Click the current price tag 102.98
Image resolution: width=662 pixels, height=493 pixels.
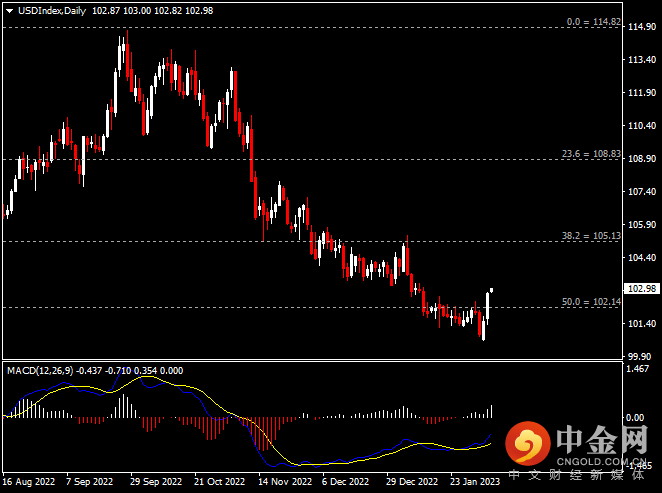point(636,288)
